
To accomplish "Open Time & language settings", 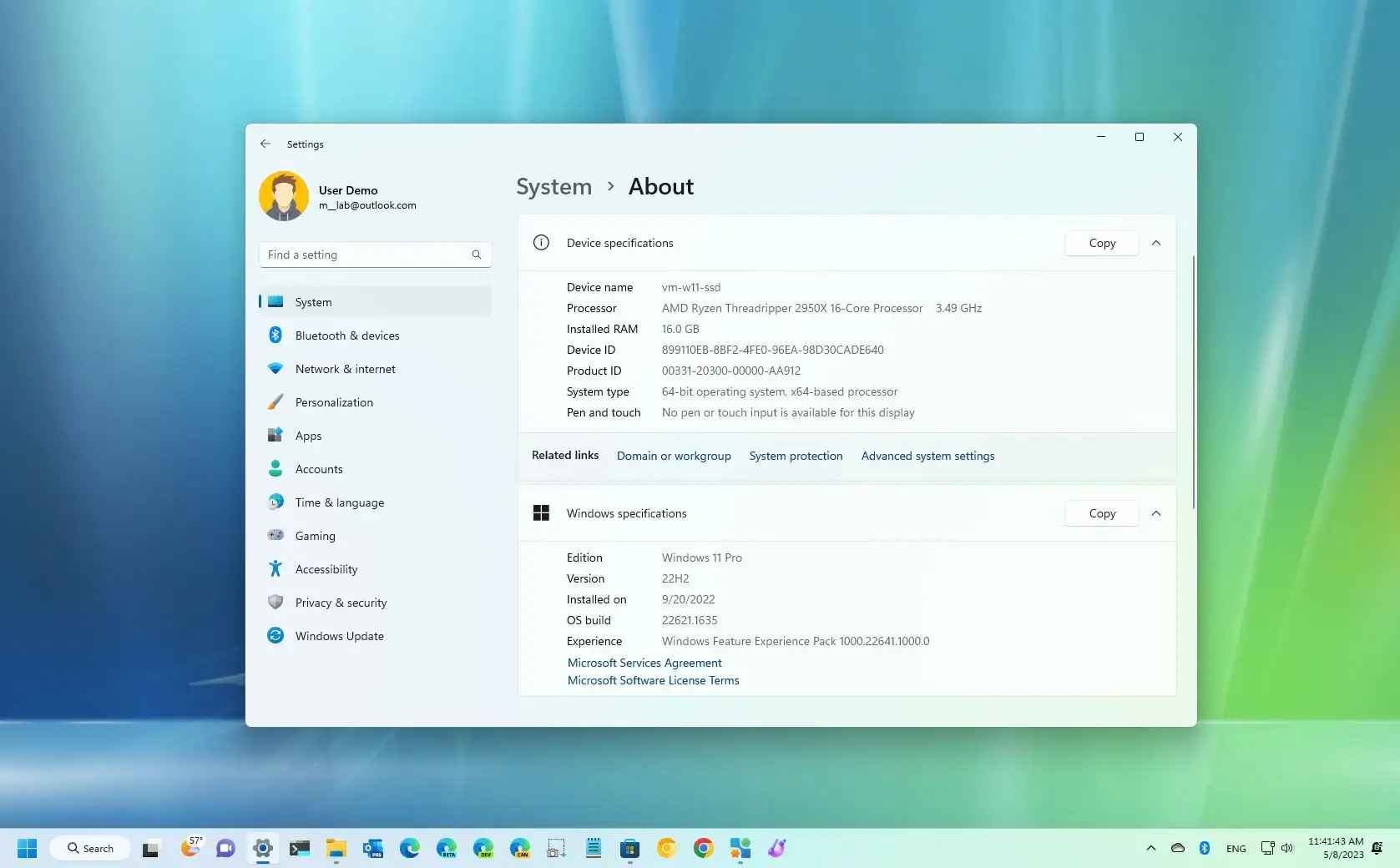I will tap(339, 502).
